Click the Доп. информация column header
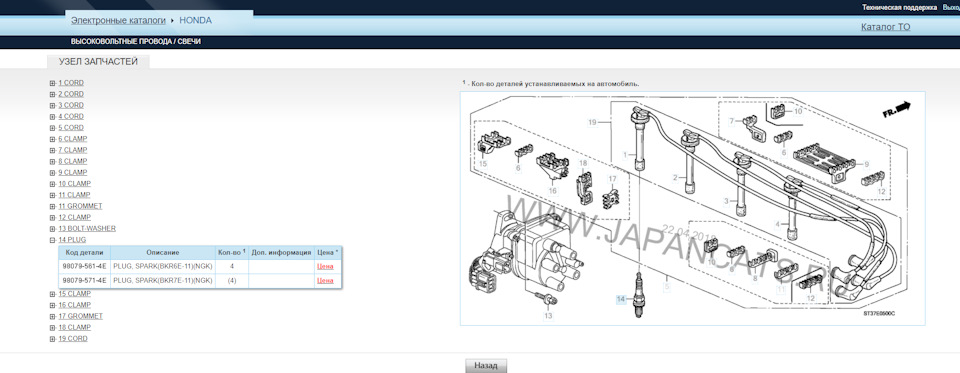The width and height of the screenshot is (960, 373). (282, 252)
